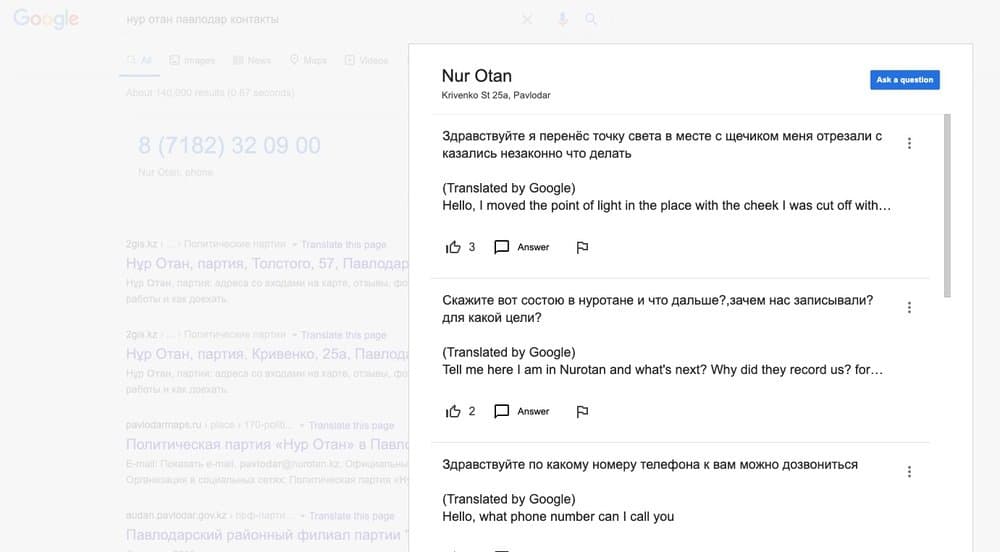Switch to the Videos tab

coord(367,61)
